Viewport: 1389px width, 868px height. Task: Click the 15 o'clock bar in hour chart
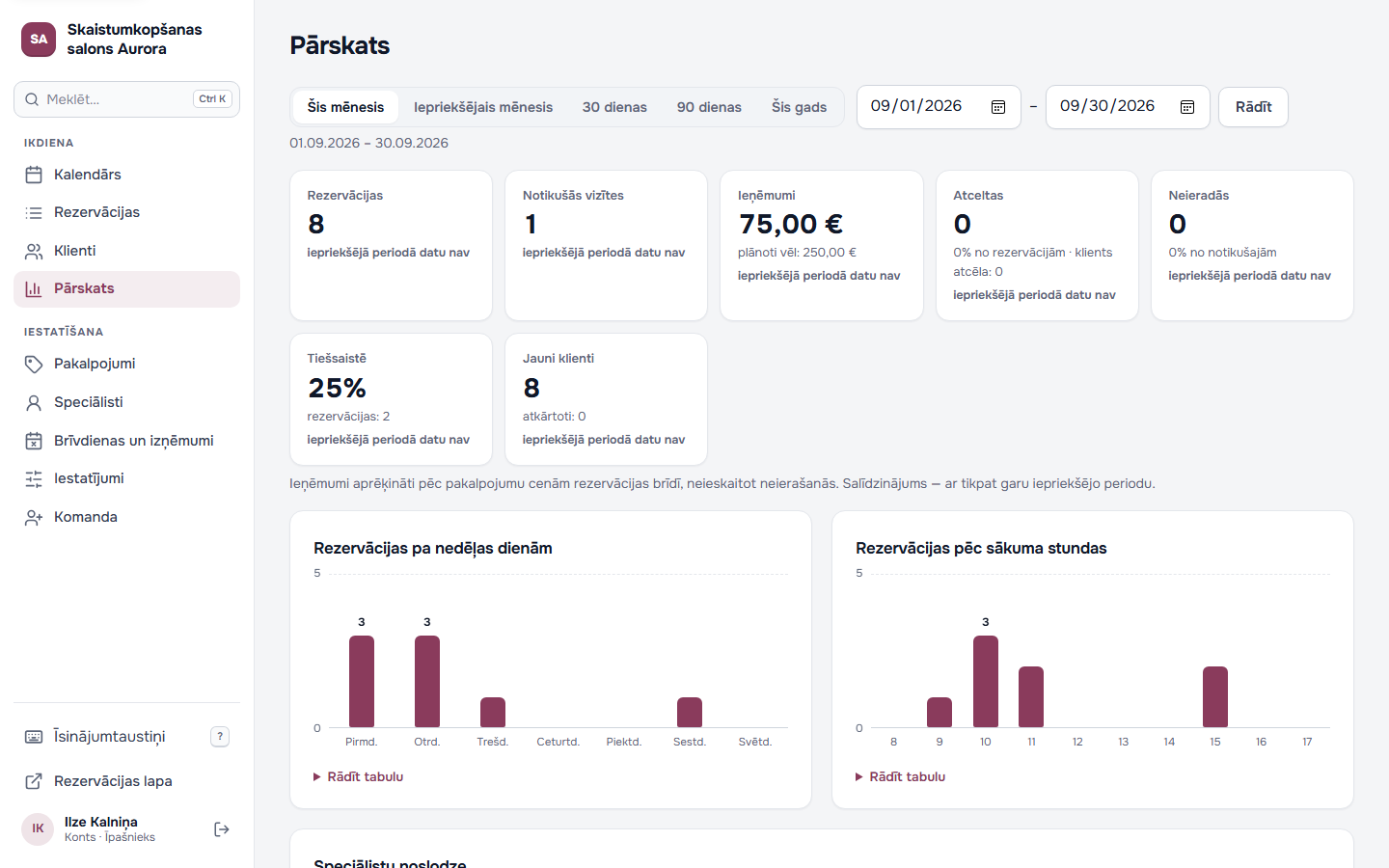pos(1215,696)
